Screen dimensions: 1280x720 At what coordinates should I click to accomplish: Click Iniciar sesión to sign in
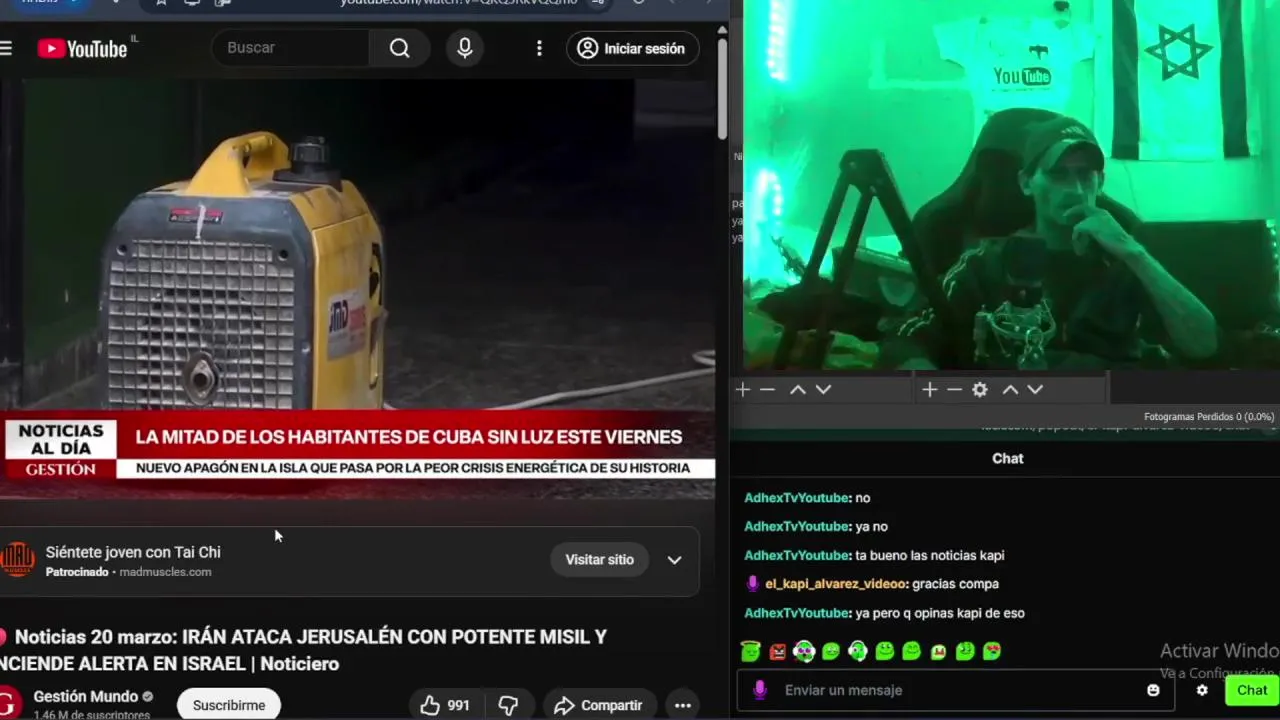click(x=633, y=48)
